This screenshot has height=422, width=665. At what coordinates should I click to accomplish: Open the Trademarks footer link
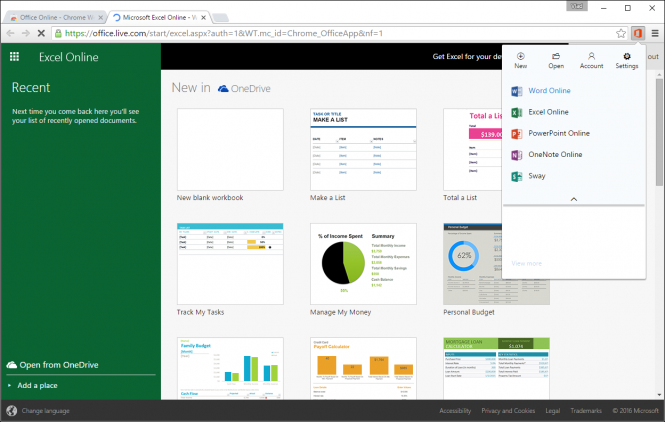point(586,411)
